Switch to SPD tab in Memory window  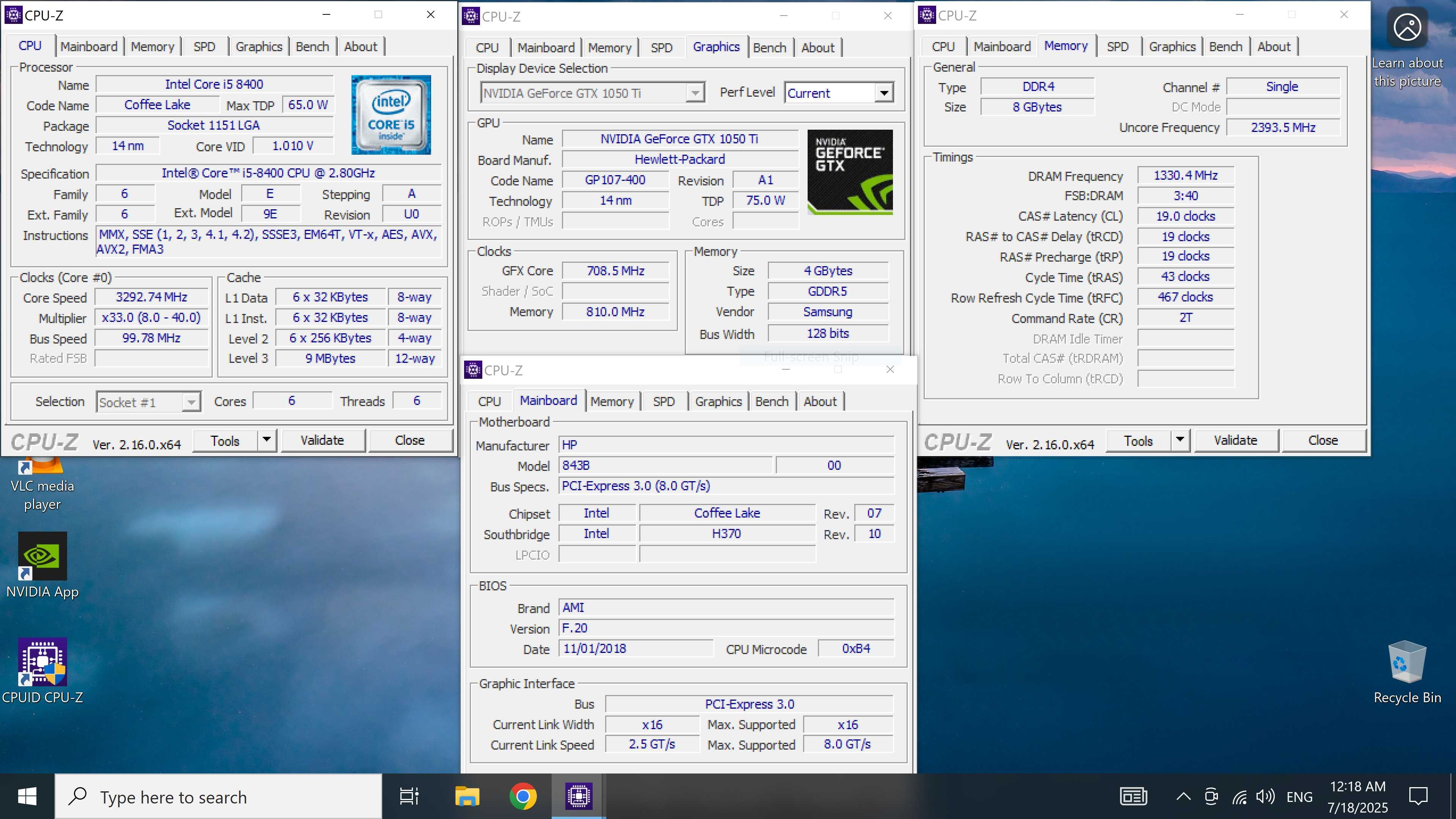pos(1117,46)
